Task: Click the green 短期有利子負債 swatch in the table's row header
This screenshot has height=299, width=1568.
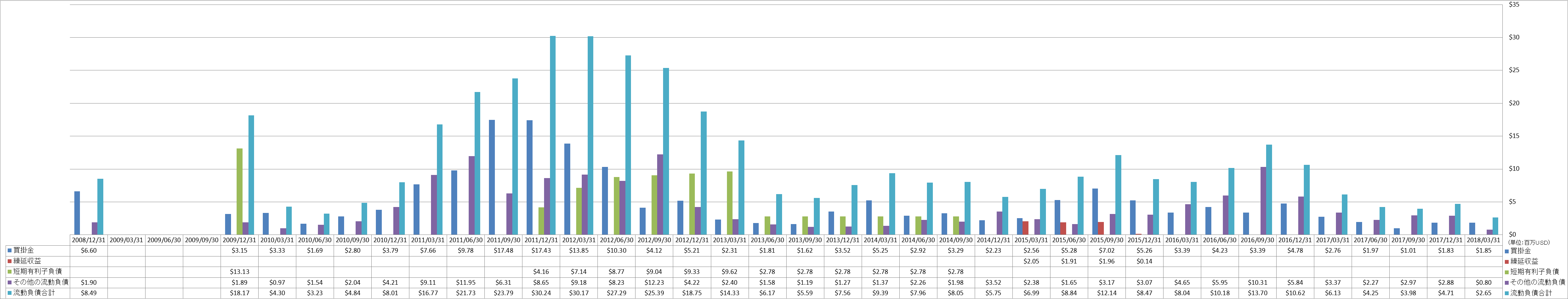Action: (x=9, y=272)
